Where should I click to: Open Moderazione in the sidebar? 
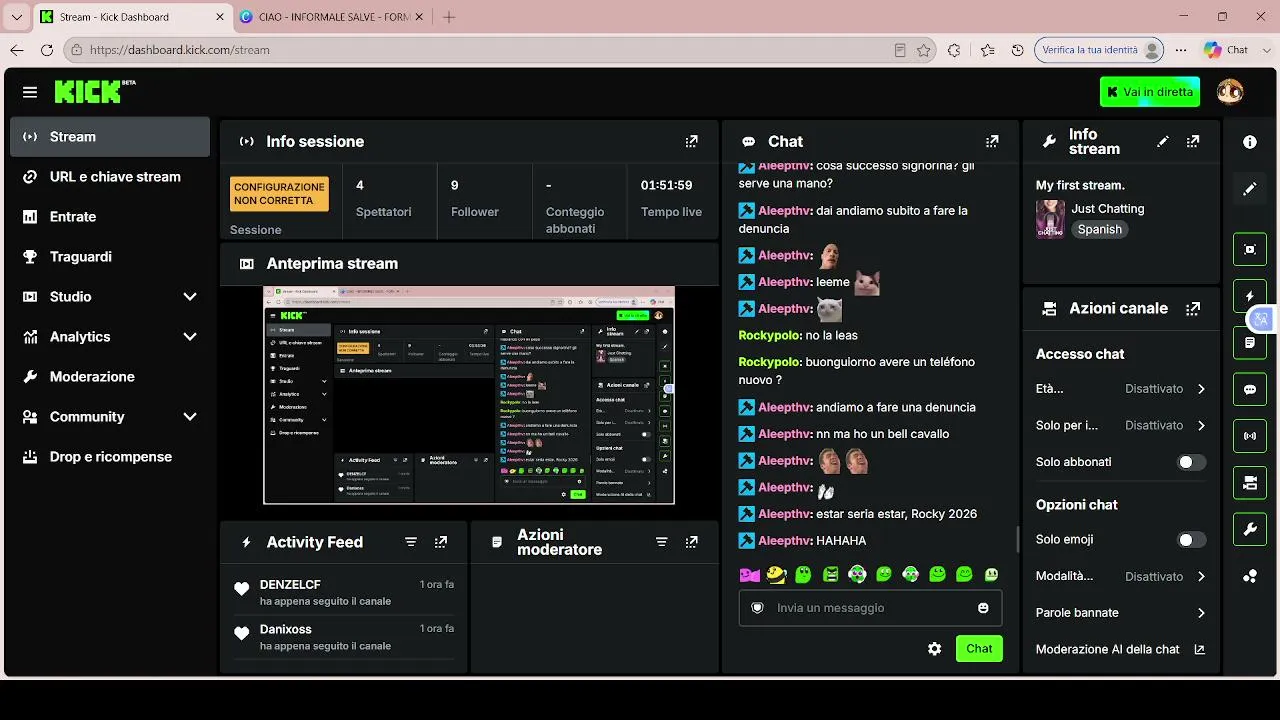pyautogui.click(x=110, y=377)
